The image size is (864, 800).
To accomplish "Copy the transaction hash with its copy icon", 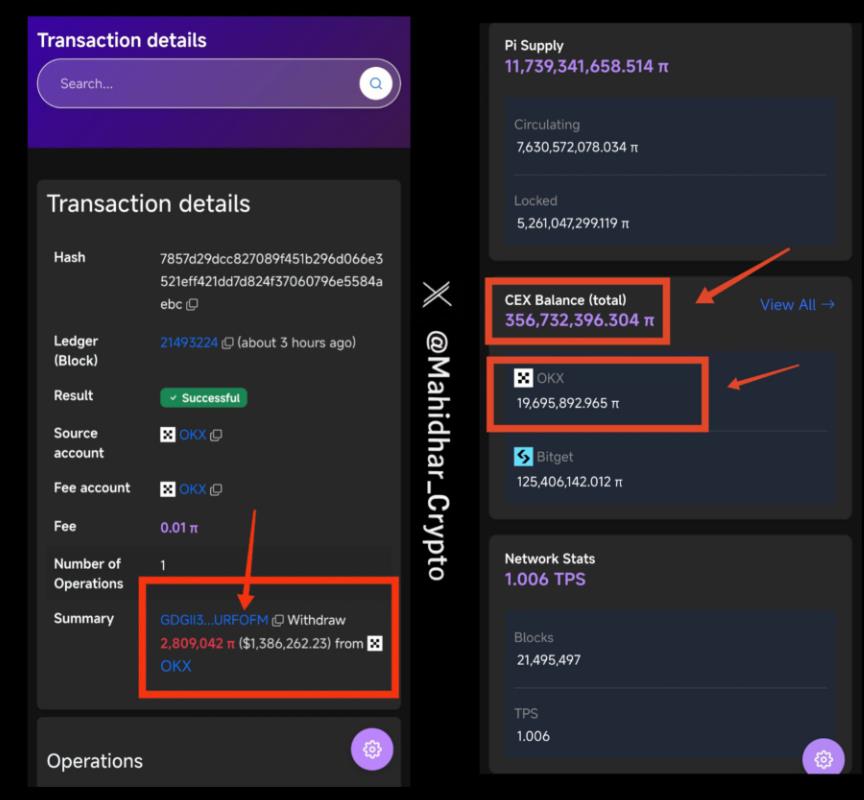I will coord(192,304).
